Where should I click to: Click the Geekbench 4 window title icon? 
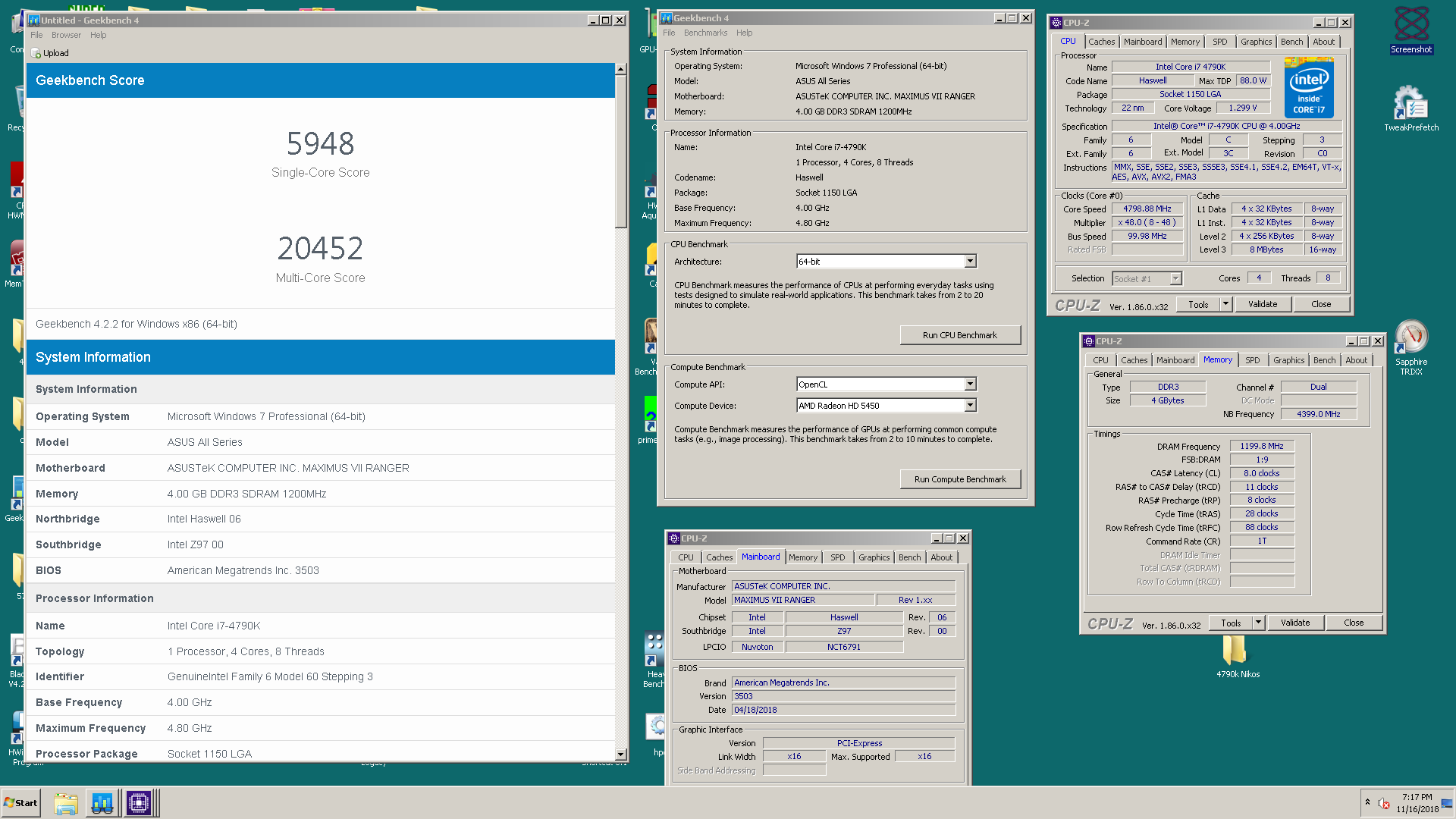click(666, 18)
